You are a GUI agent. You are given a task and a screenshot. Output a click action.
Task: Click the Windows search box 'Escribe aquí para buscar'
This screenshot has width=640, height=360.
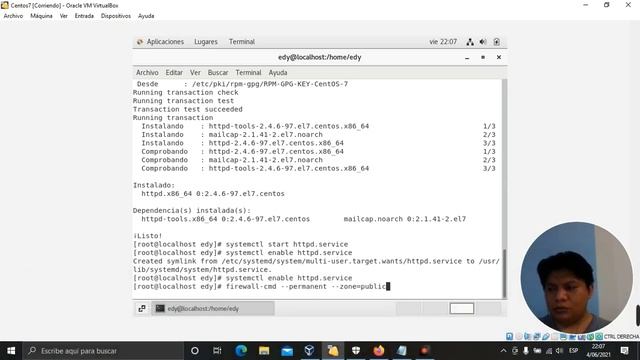pyautogui.click(x=103, y=351)
